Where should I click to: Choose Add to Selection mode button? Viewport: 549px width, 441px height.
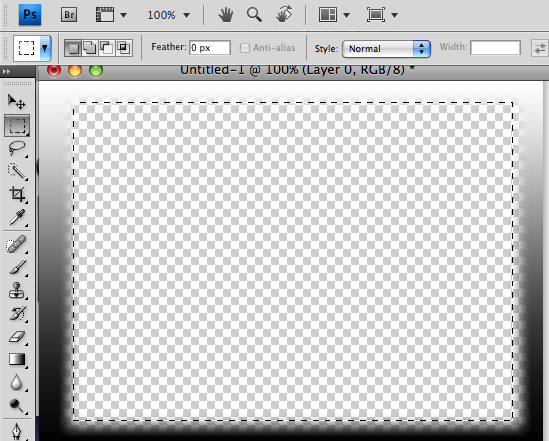(x=90, y=48)
